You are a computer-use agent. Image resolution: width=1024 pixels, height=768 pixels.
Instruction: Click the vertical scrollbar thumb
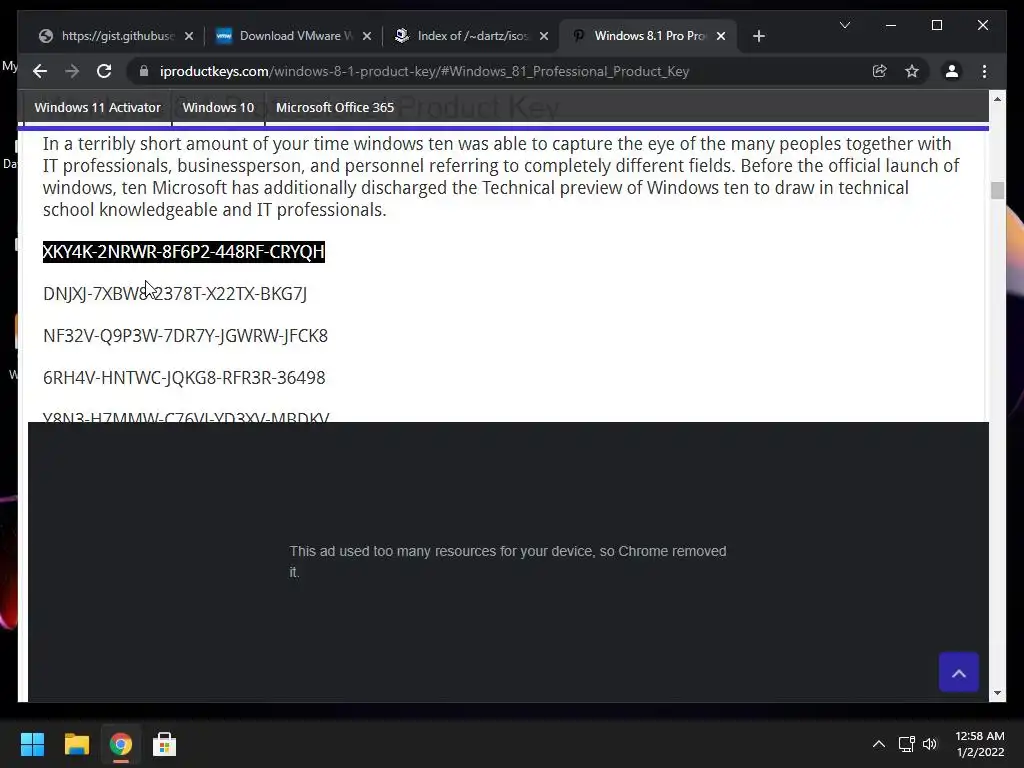click(x=997, y=190)
